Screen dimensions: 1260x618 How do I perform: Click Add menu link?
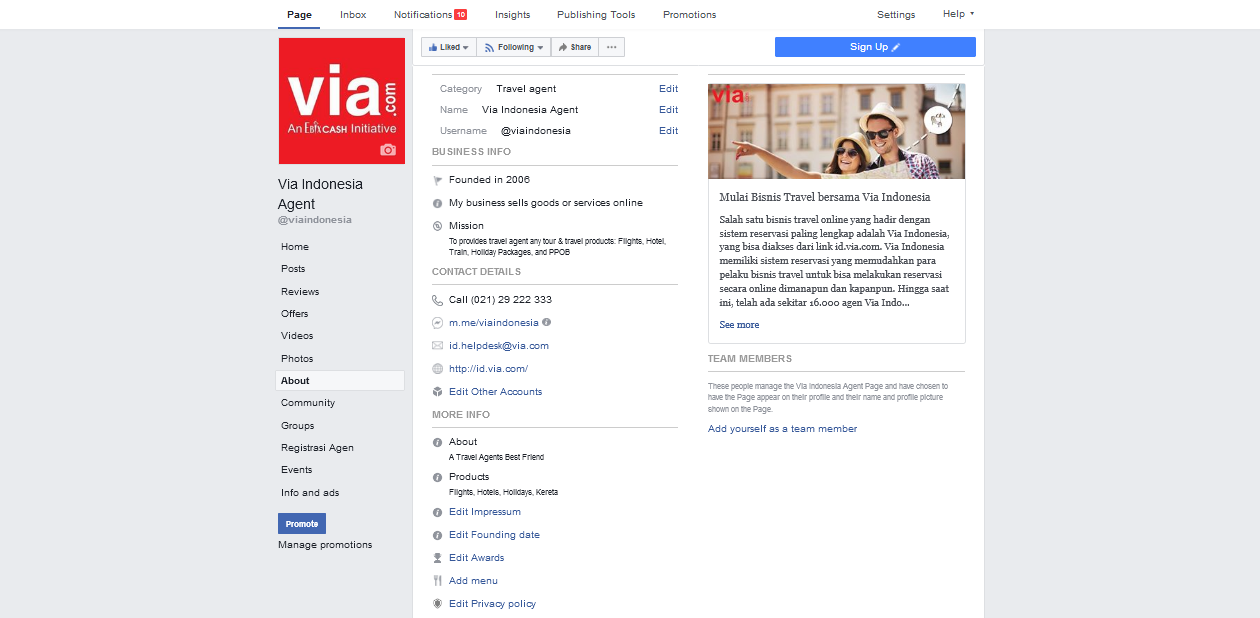(x=473, y=581)
